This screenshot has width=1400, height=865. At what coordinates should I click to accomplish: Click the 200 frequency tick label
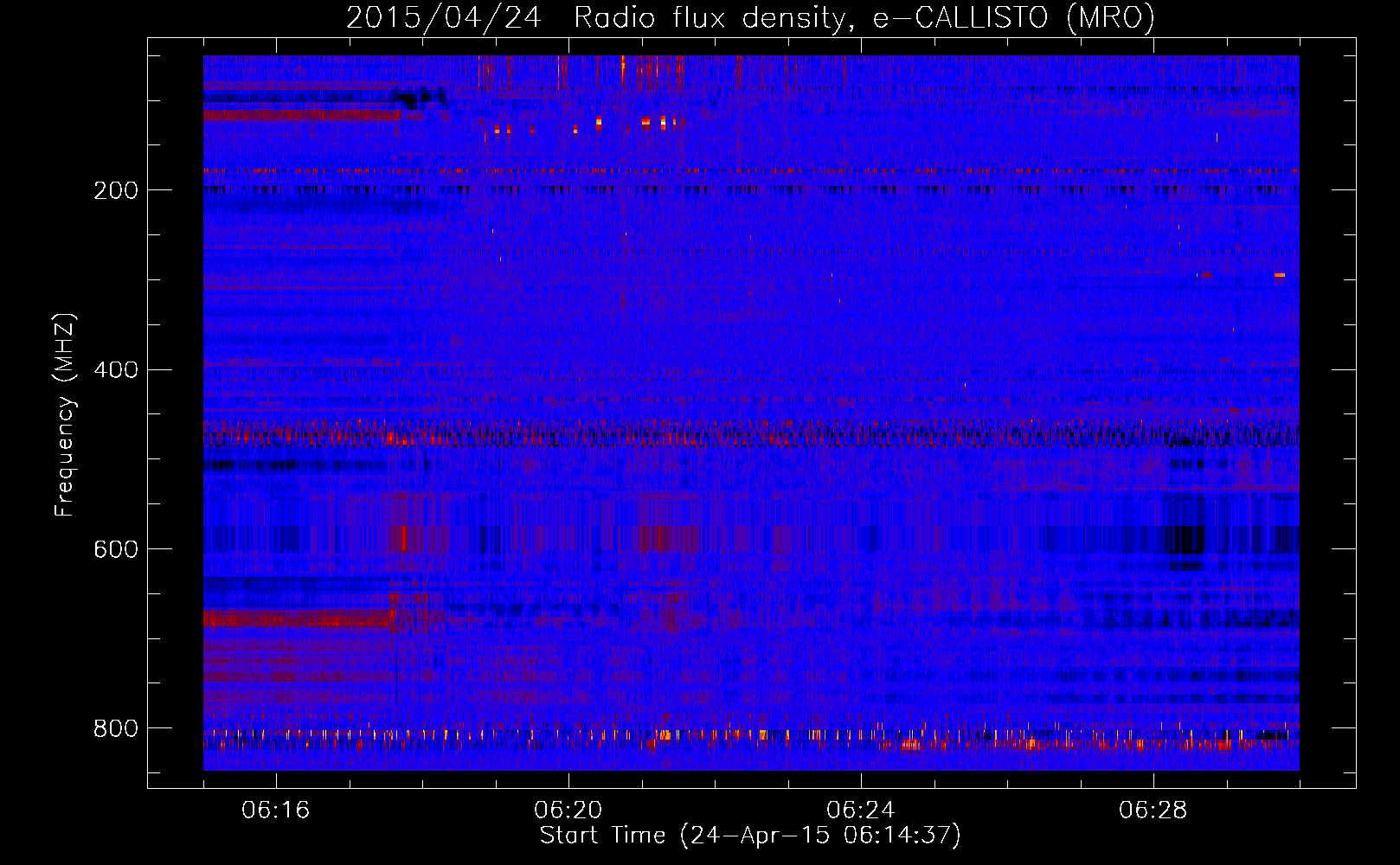tap(116, 190)
